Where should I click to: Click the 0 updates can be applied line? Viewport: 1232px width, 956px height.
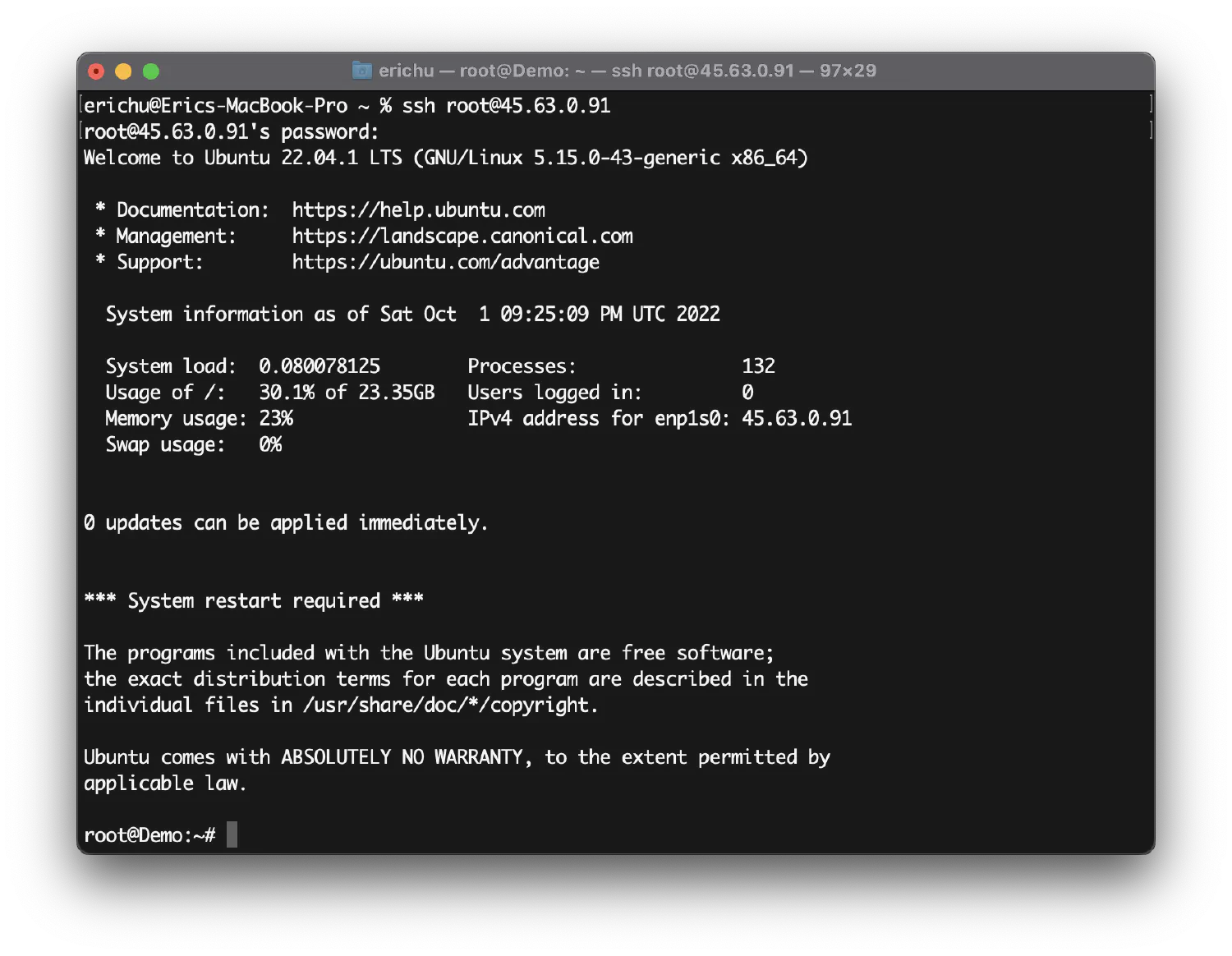pyautogui.click(x=286, y=523)
